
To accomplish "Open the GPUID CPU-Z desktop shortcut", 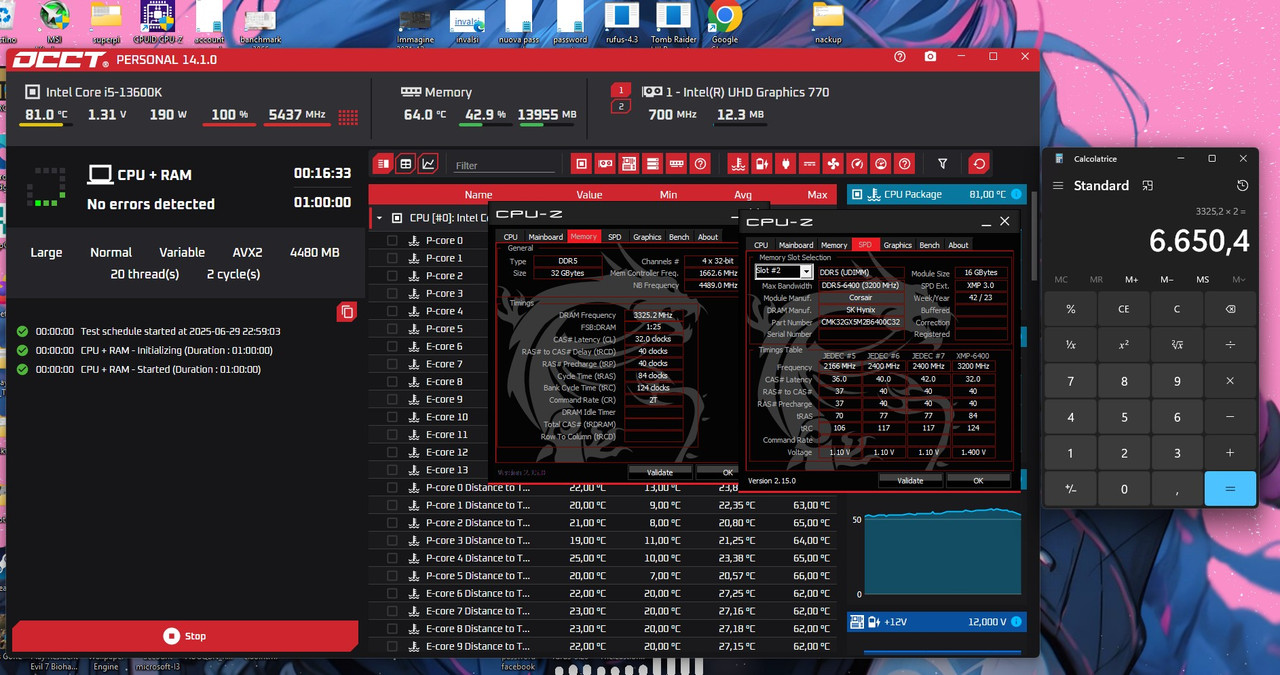I will 156,23.
